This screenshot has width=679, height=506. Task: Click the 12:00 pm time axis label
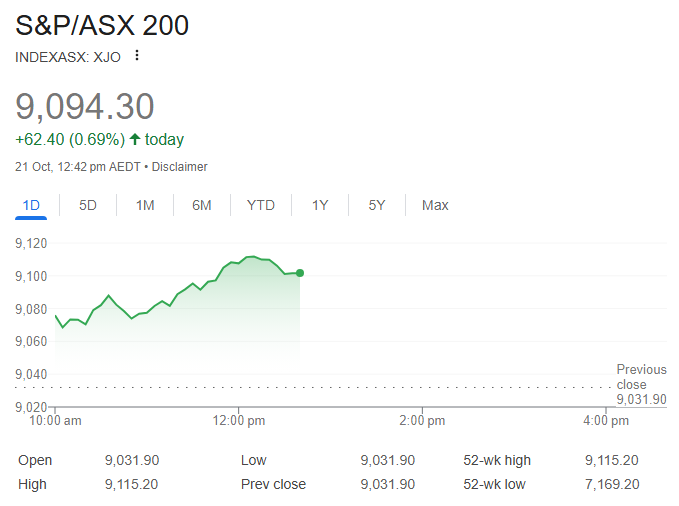tap(239, 421)
